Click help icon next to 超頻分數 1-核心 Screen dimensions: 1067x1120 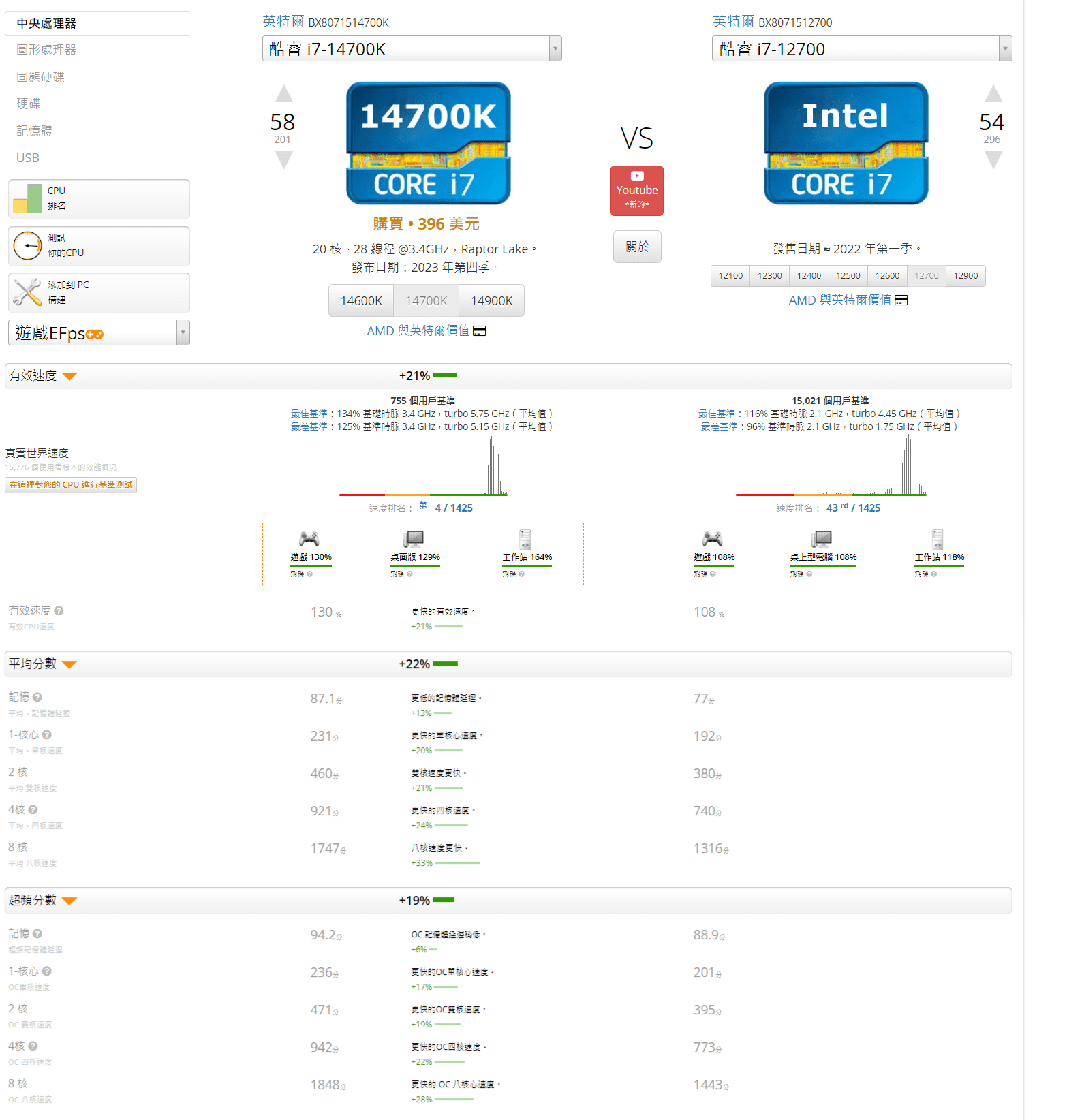tap(47, 971)
